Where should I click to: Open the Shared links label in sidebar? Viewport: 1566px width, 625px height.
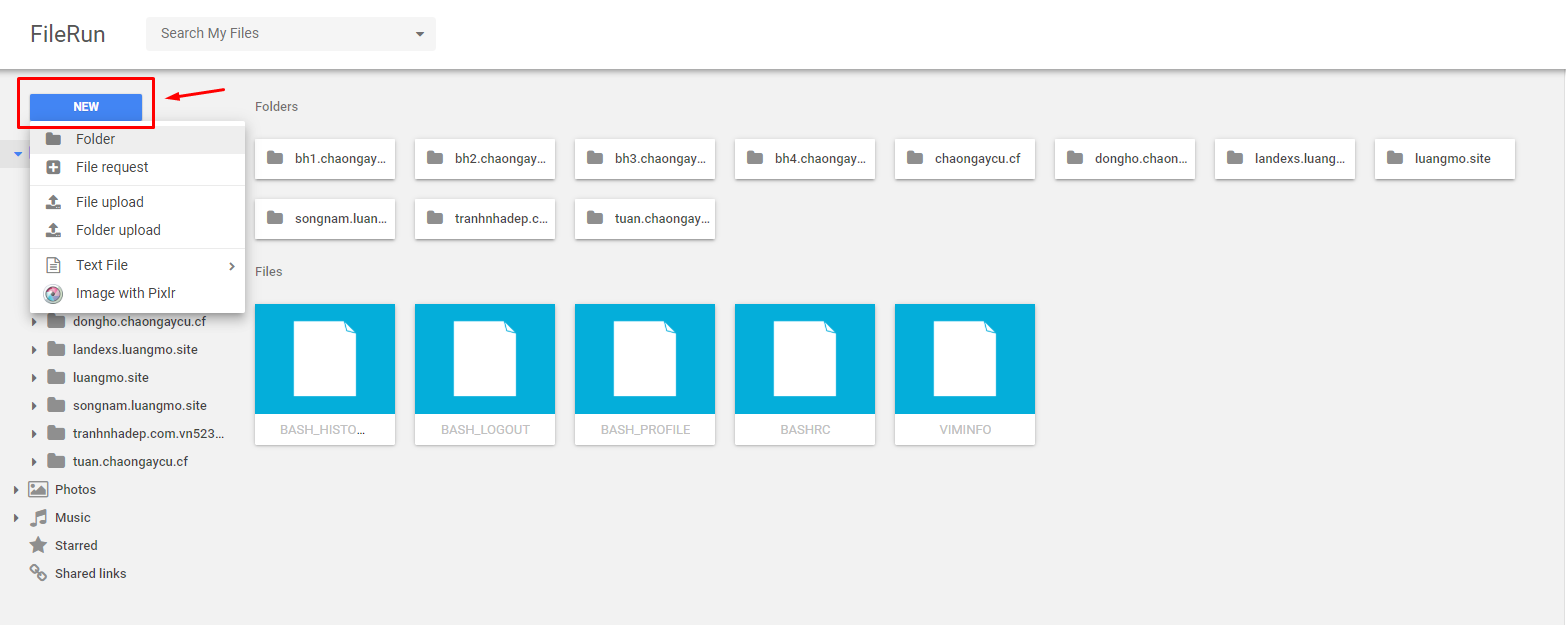click(90, 574)
